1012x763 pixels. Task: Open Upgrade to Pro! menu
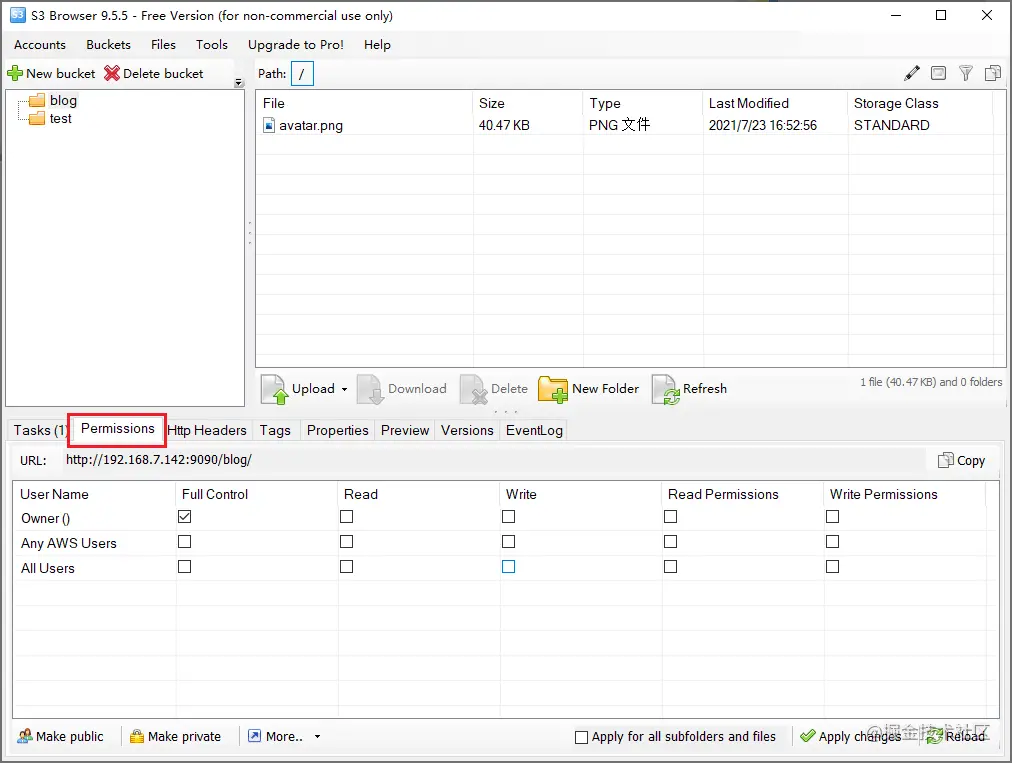point(296,45)
